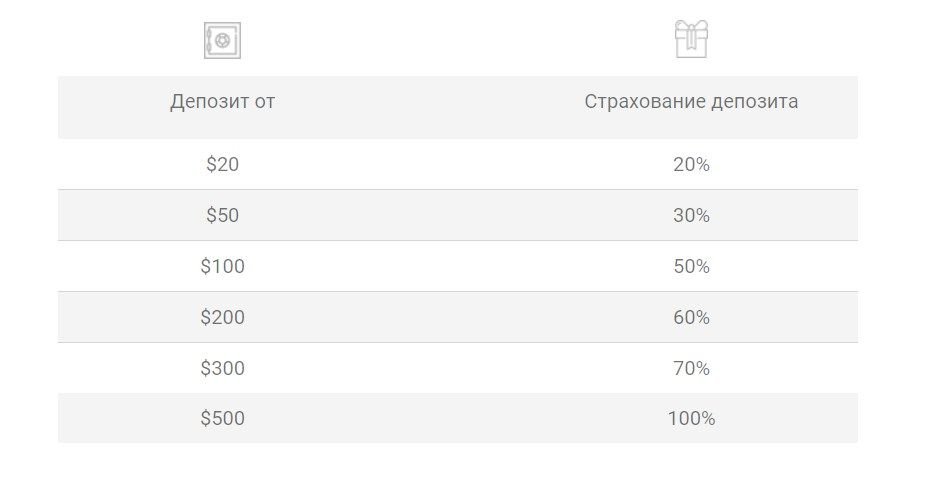The height and width of the screenshot is (492, 928).
Task: Click the gift box icon
Action: 691,39
